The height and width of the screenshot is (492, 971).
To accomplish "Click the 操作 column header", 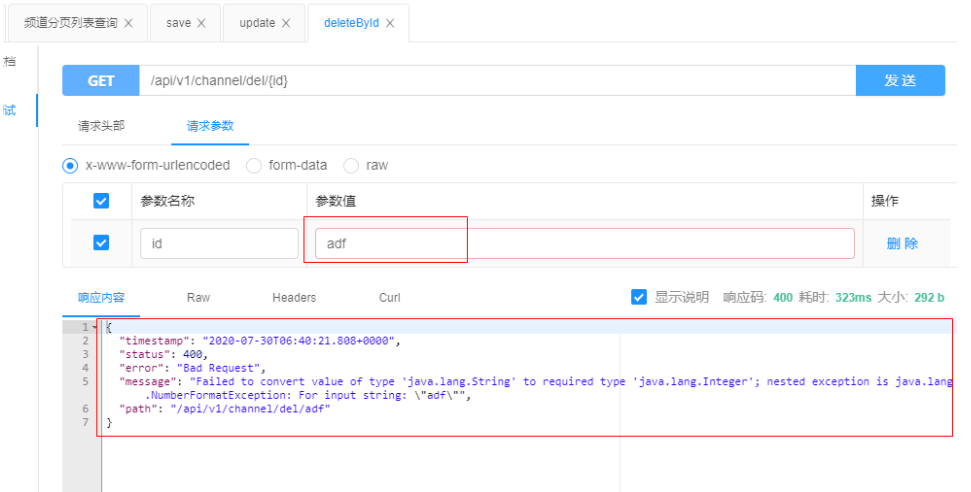I will point(885,201).
